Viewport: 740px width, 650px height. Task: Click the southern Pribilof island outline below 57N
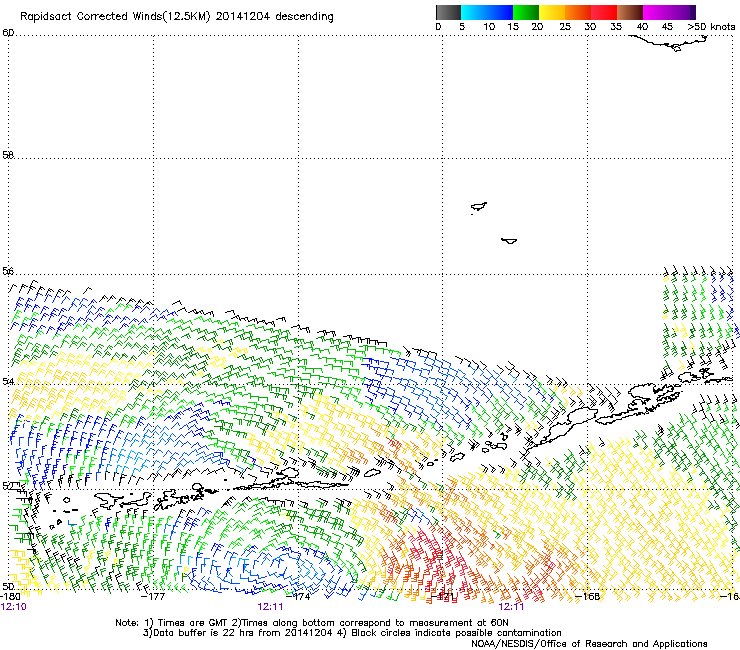509,241
